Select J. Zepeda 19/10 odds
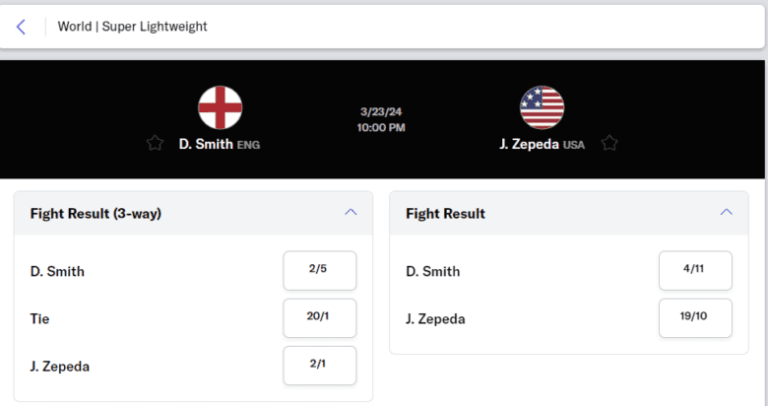The image size is (768, 406). click(696, 318)
